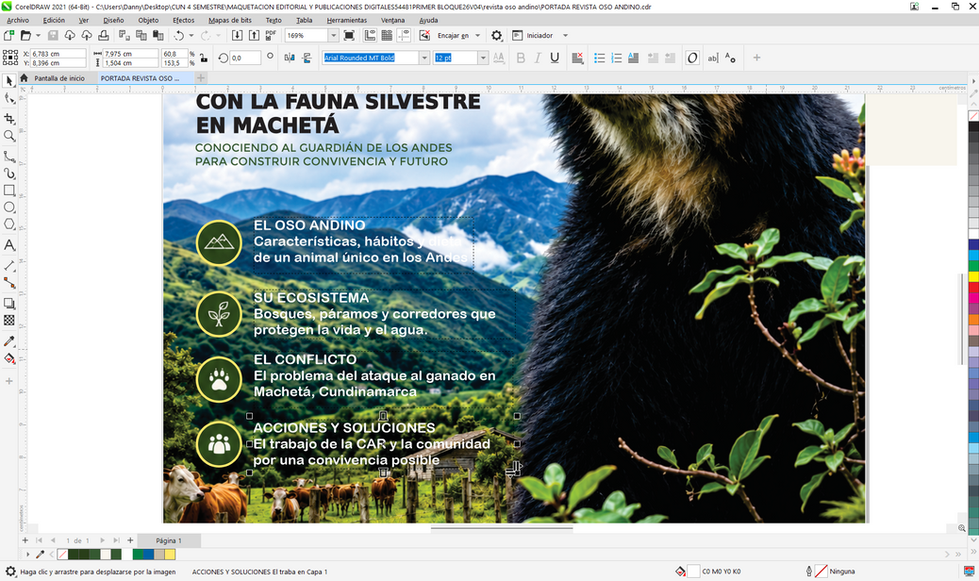Screen dimensions: 979x581
Task: Select the Shape tool
Action: (x=9, y=99)
